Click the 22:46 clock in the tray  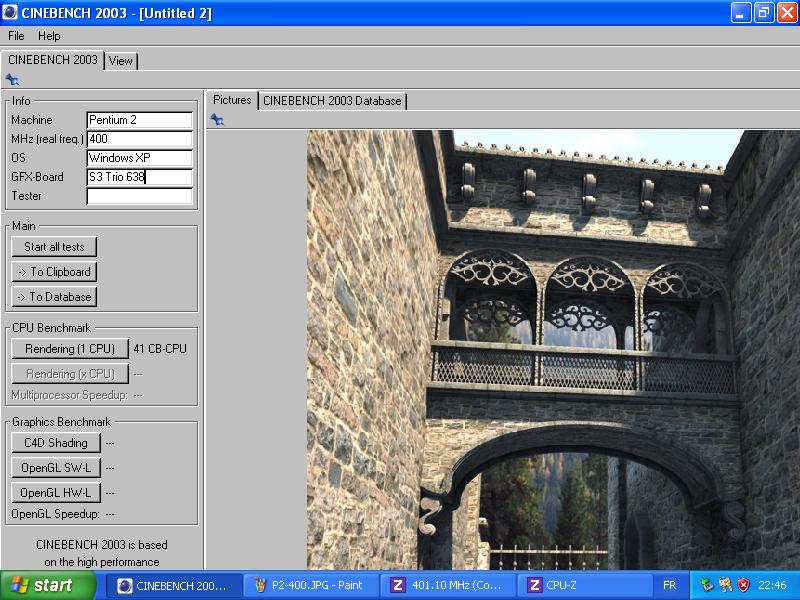[772, 585]
